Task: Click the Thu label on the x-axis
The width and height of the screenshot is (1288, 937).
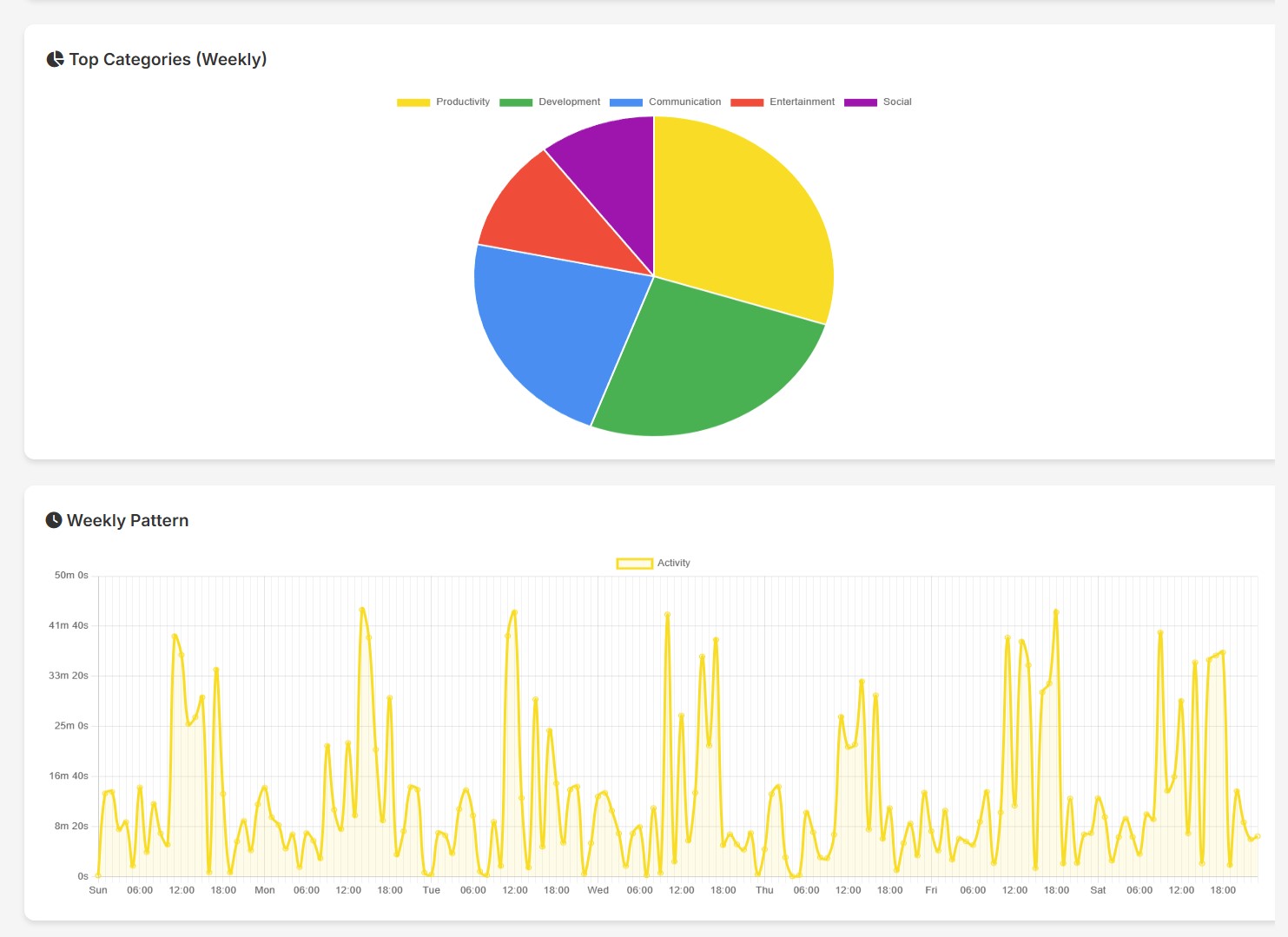Action: pyautogui.click(x=764, y=890)
